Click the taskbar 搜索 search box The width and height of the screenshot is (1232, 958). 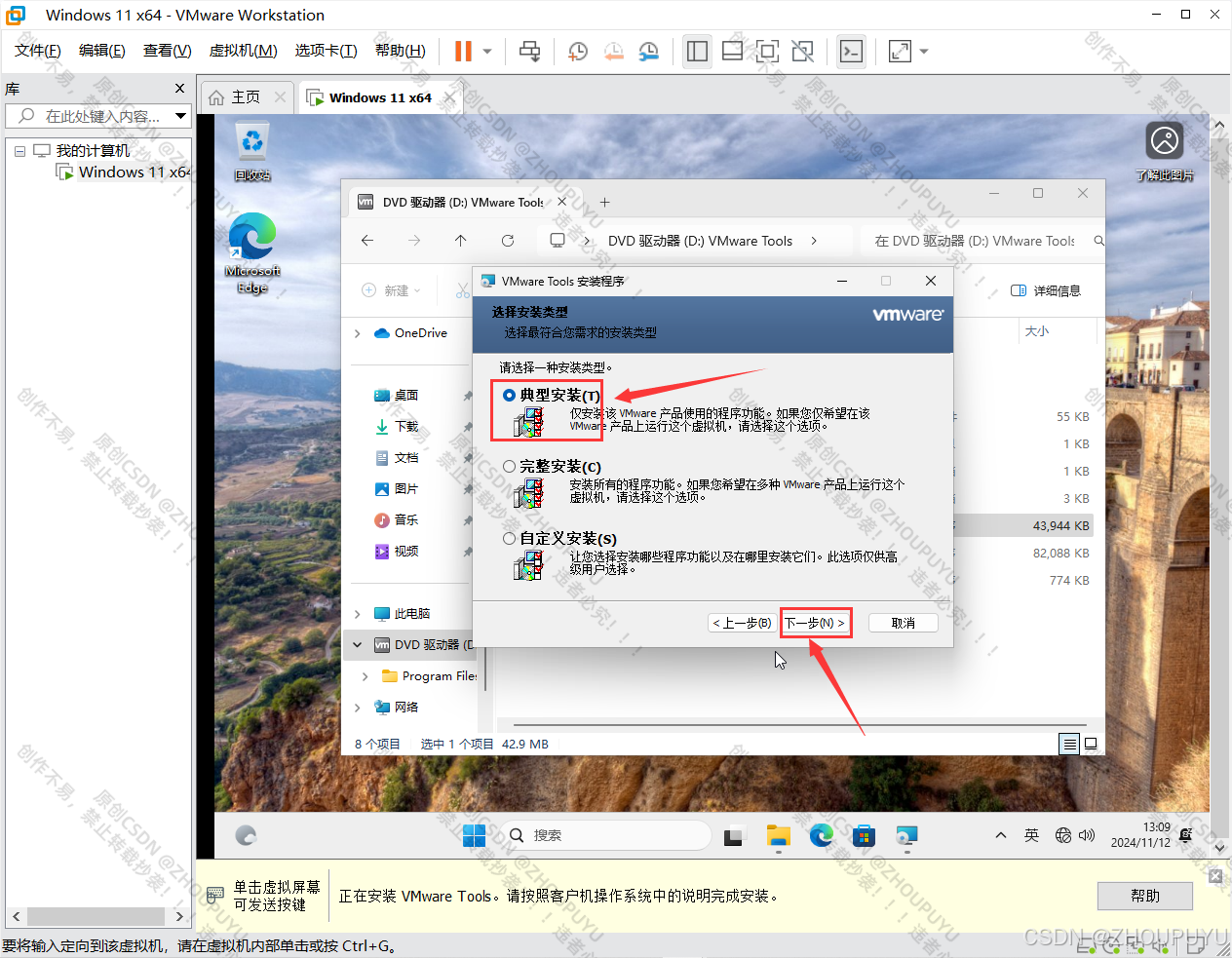(x=607, y=836)
